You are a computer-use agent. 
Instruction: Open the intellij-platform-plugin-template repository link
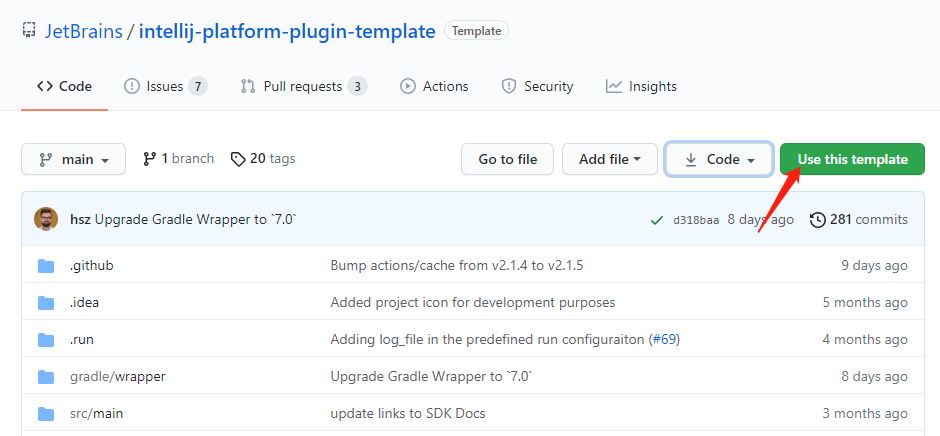click(287, 31)
